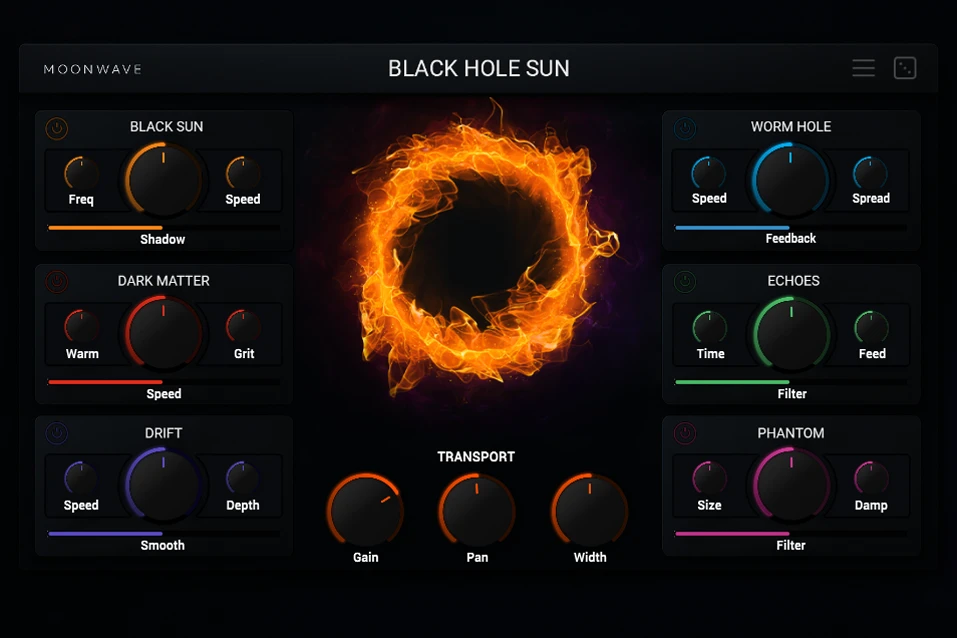The height and width of the screenshot is (638, 957).
Task: Click the ECHOES section title
Action: (793, 281)
